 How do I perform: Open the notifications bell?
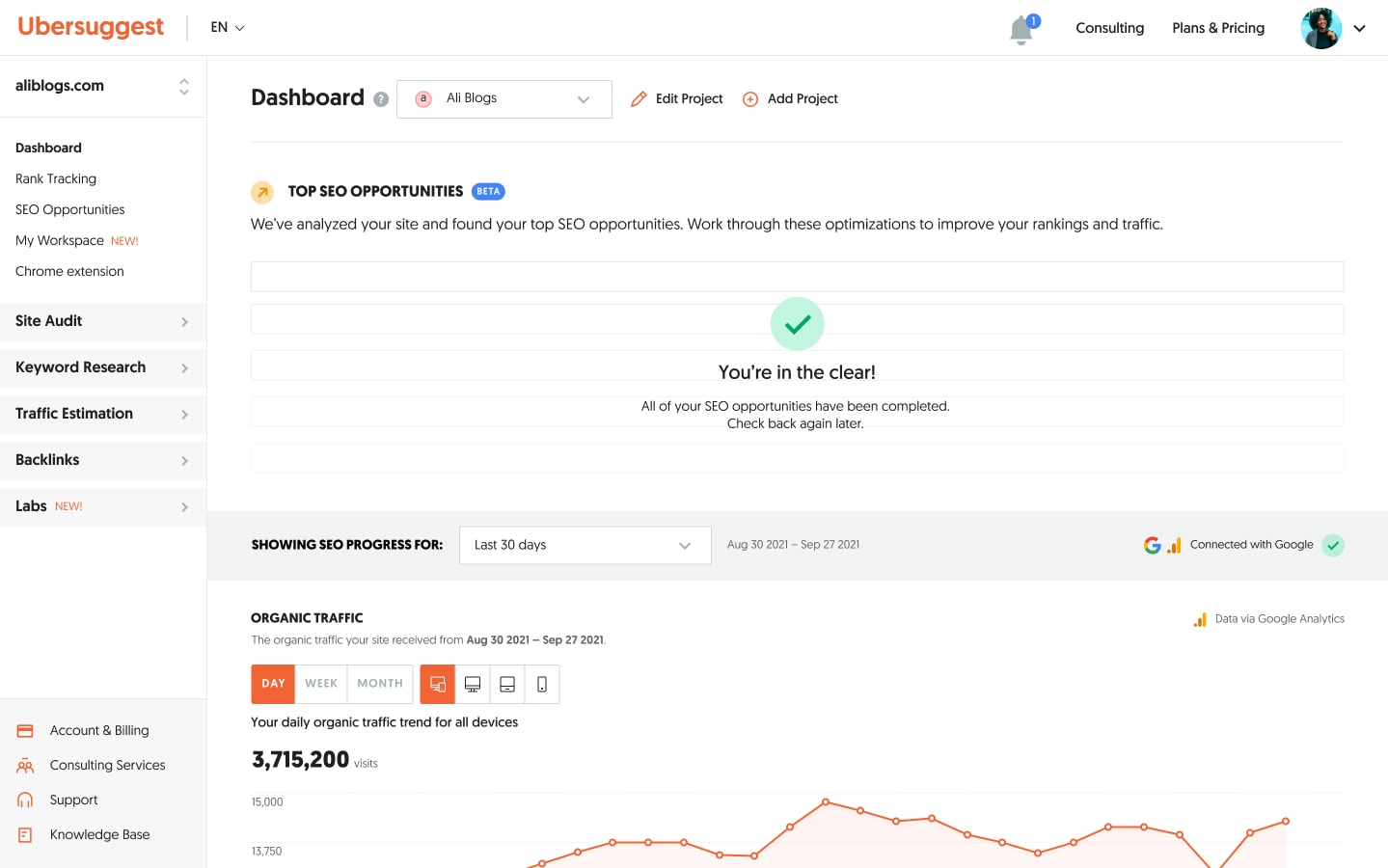coord(1021,29)
